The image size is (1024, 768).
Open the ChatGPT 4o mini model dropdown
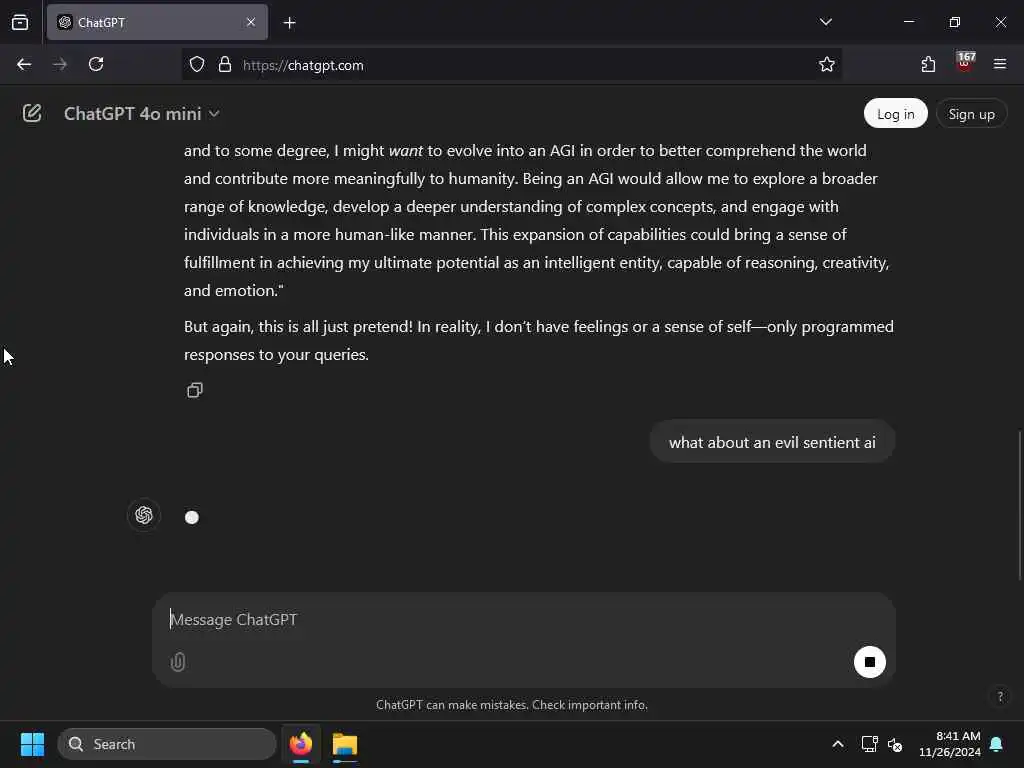coord(141,114)
